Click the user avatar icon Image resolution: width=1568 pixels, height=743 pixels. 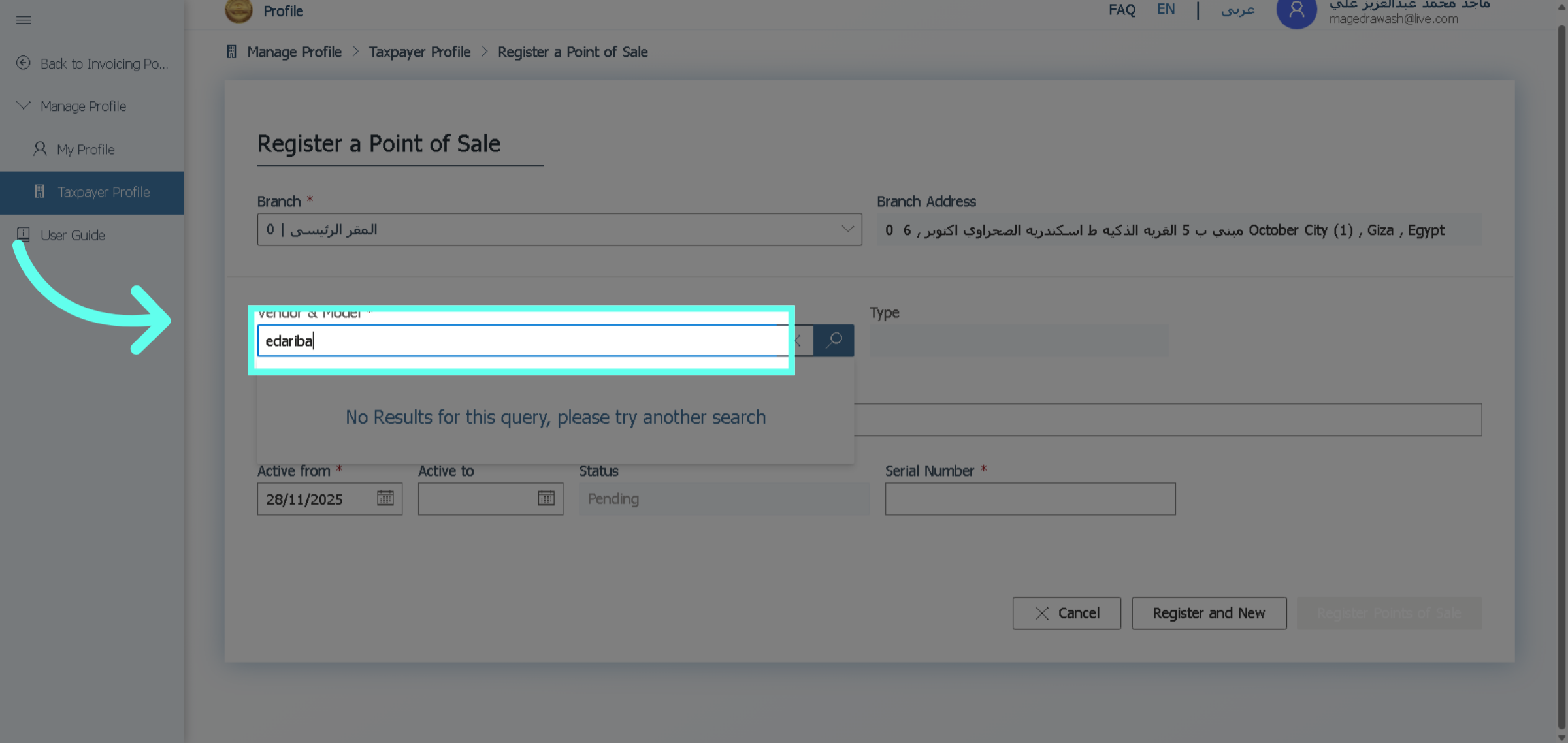click(x=1296, y=12)
